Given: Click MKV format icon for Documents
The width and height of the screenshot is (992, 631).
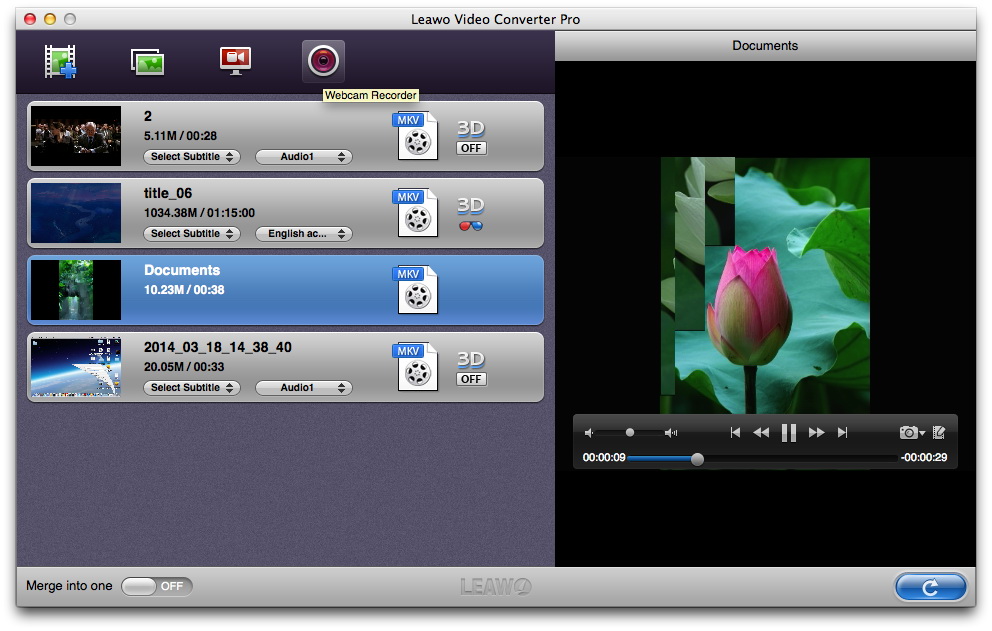Looking at the screenshot, I should point(416,290).
